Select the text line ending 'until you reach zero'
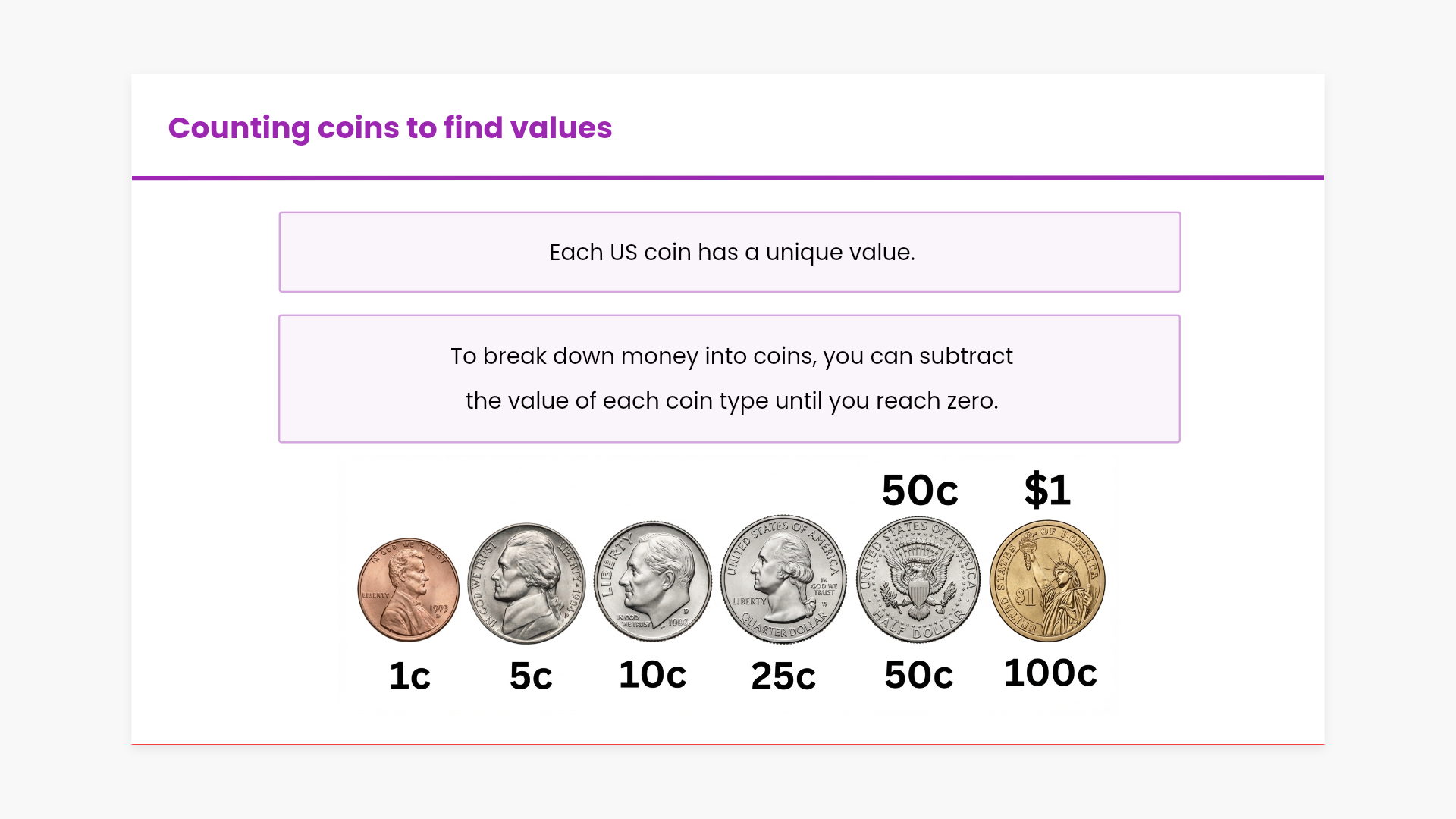The height and width of the screenshot is (819, 1456). pyautogui.click(x=731, y=400)
